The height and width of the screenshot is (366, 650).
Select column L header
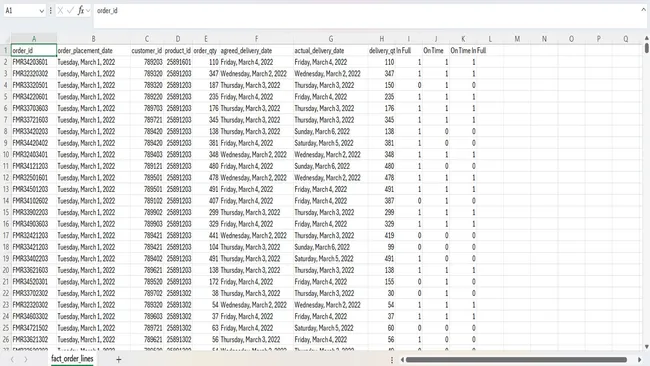490,39
